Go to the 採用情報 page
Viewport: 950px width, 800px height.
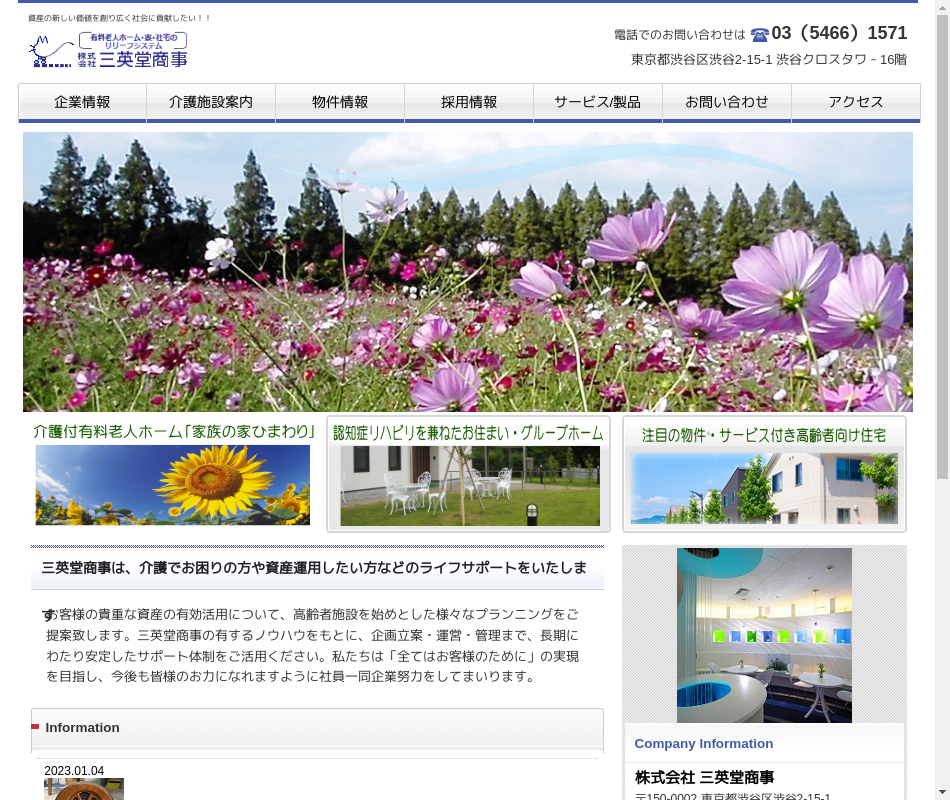[x=469, y=102]
